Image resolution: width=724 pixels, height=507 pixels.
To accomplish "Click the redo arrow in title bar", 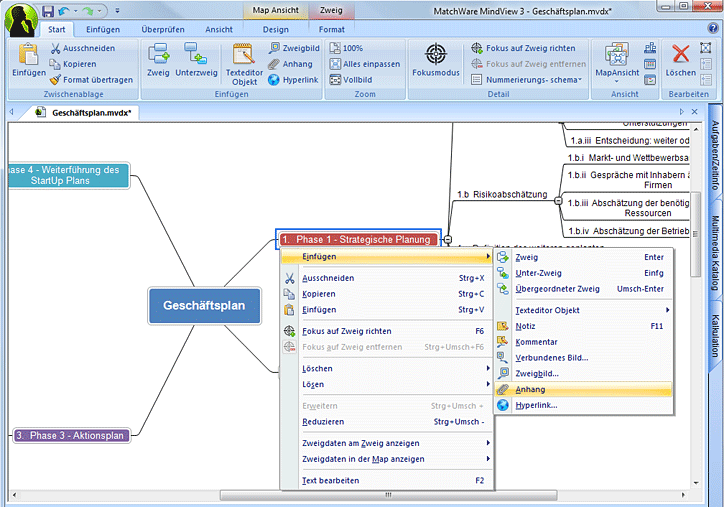I will point(88,11).
